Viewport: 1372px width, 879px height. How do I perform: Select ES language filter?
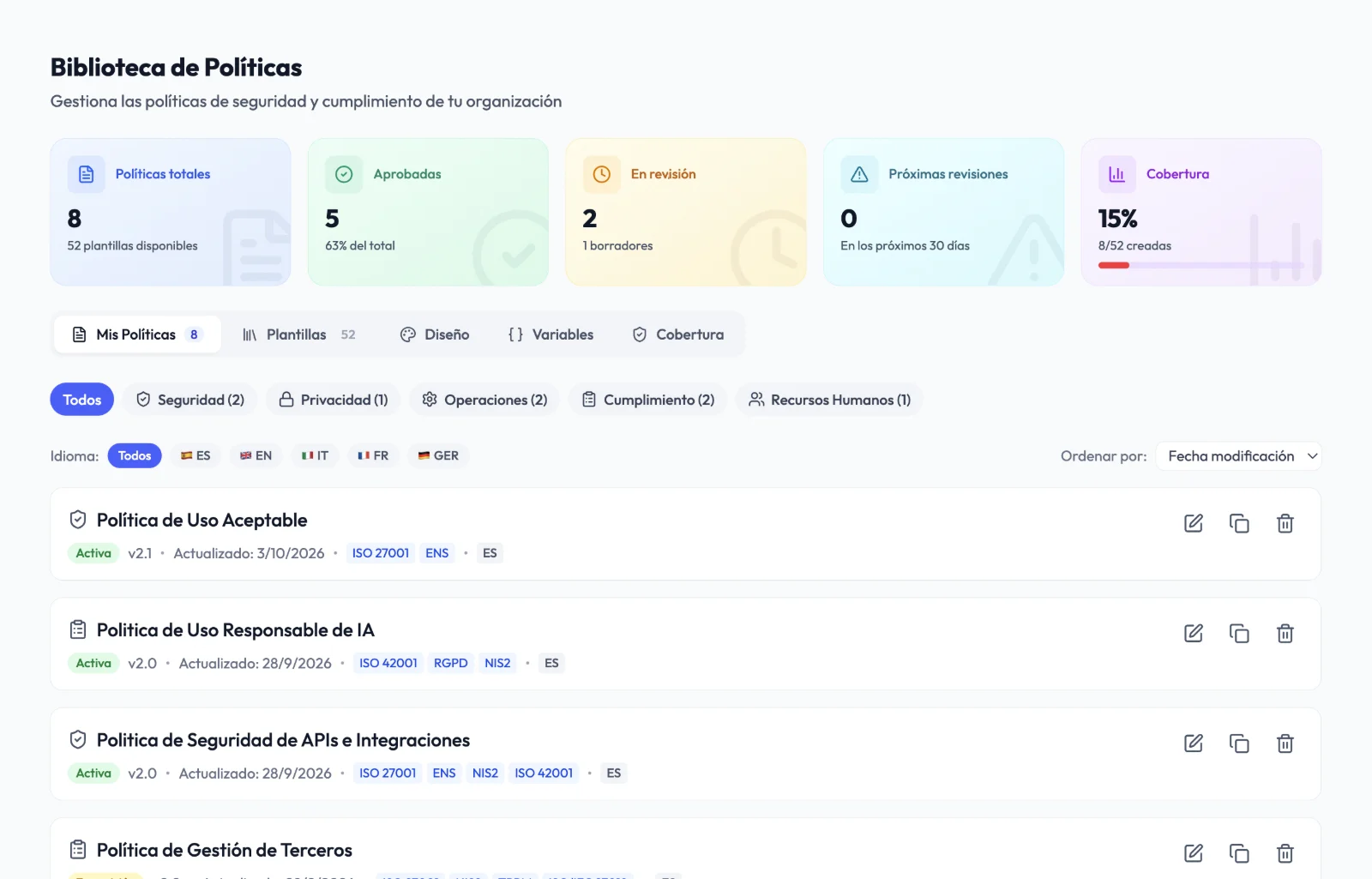click(x=196, y=455)
